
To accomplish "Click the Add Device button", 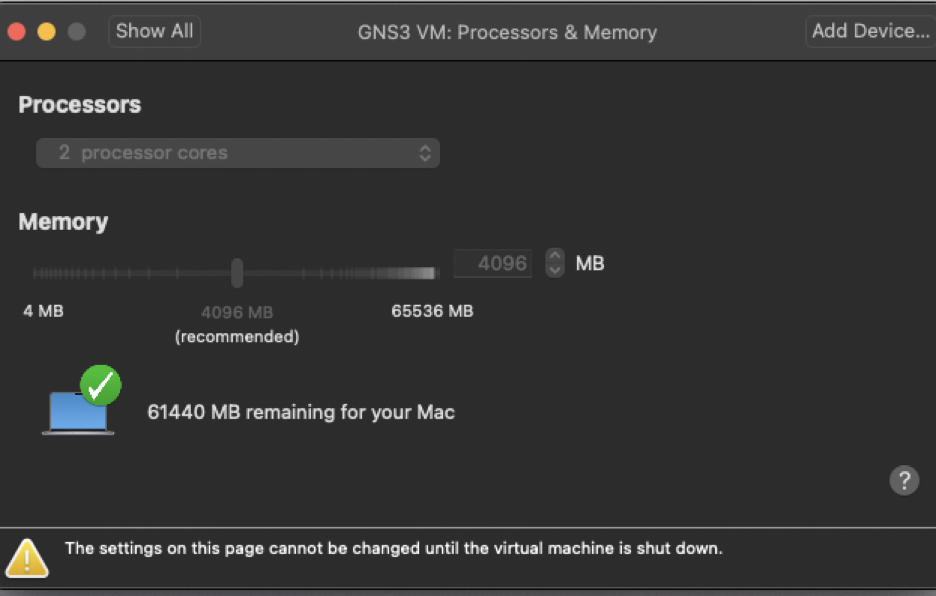I will click(869, 31).
